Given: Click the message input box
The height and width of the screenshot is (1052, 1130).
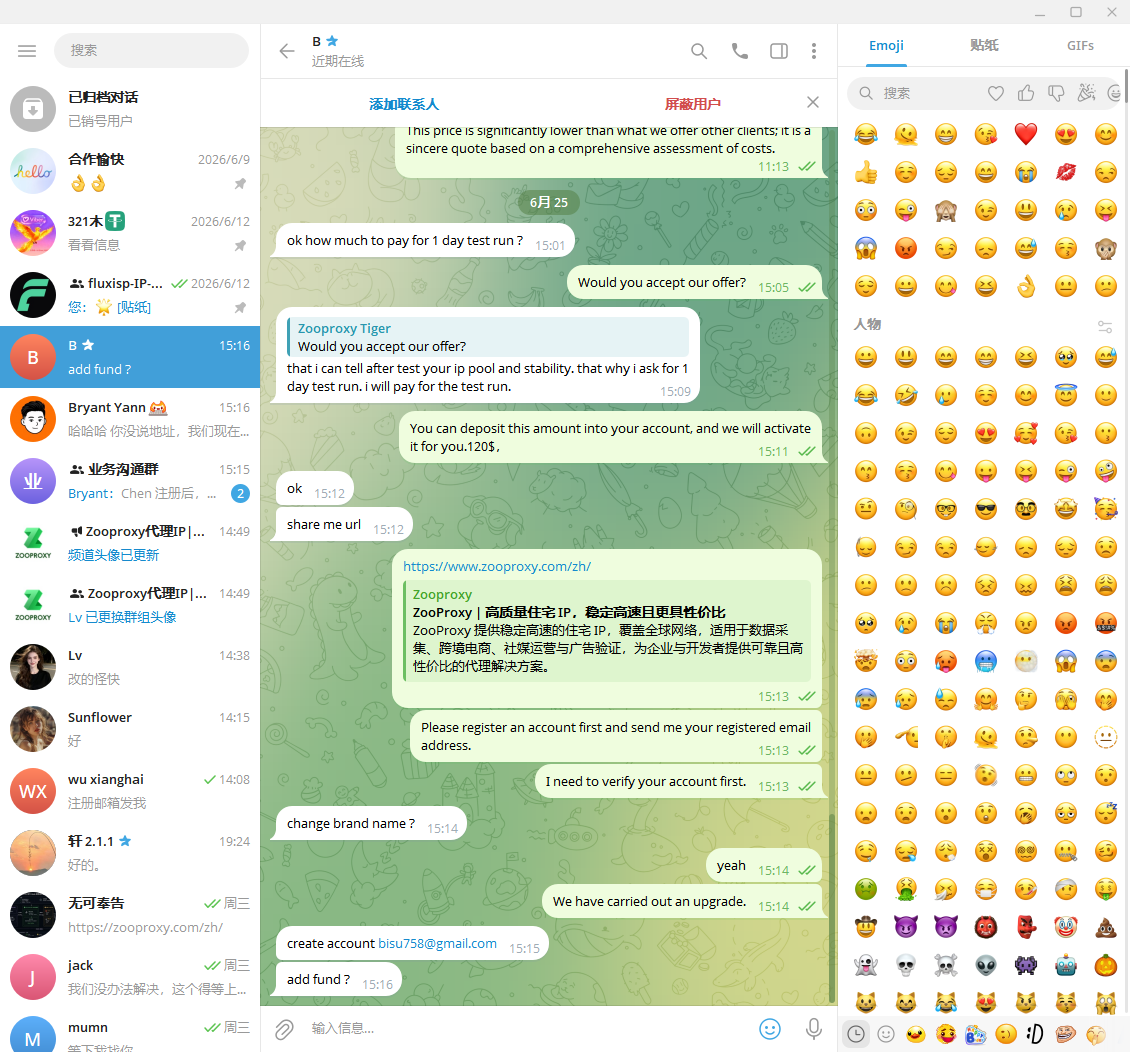Looking at the screenshot, I should pos(530,1029).
